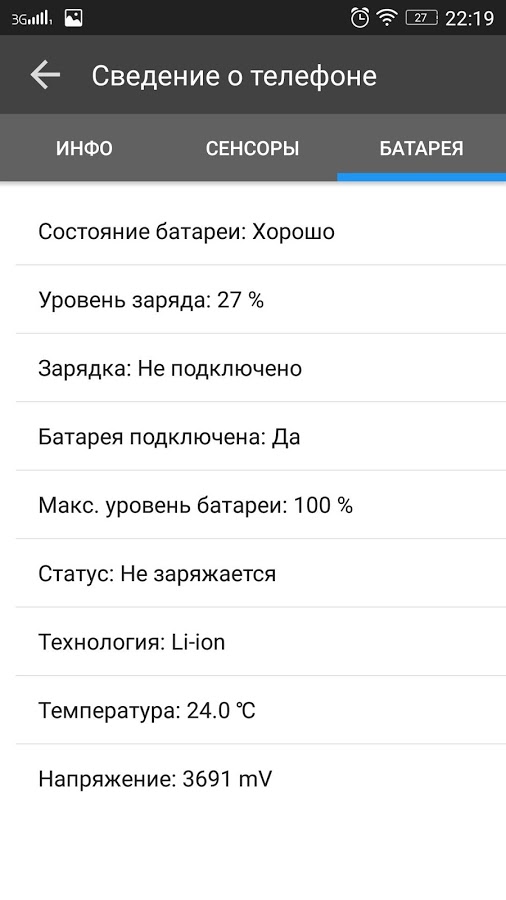This screenshot has height=900, width=506.
Task: Tap the battery indicator showing 27
Action: point(422,18)
